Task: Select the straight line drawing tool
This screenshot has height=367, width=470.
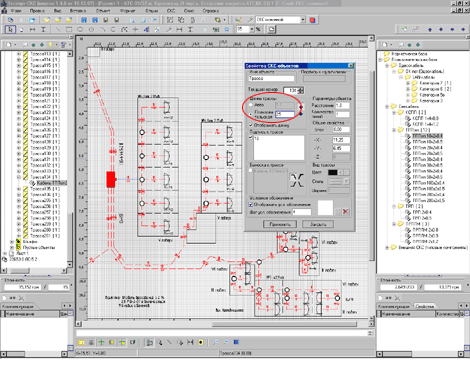Action: pos(58,29)
